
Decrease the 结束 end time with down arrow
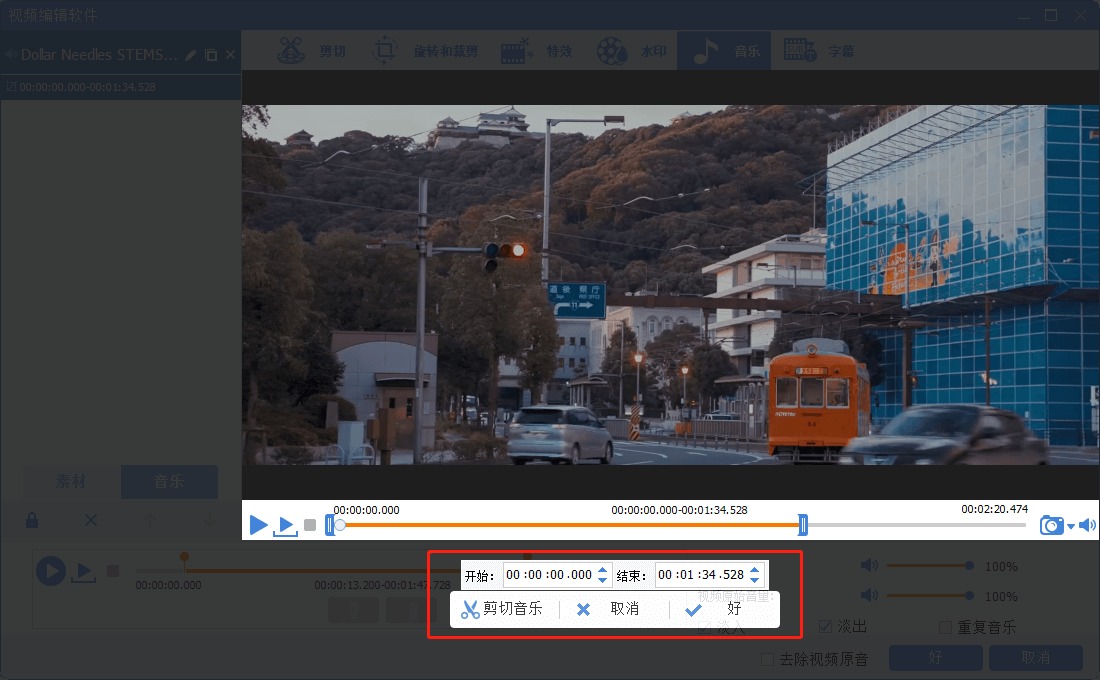point(755,580)
